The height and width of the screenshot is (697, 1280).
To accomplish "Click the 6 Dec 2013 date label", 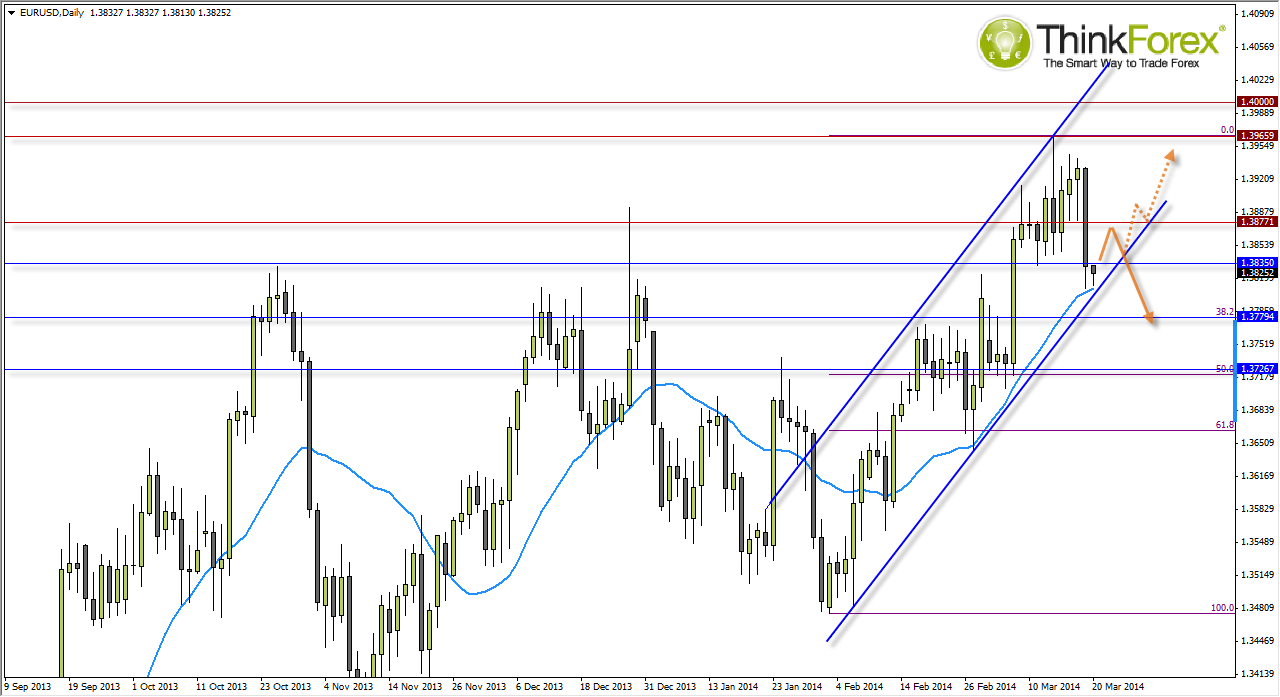I will (539, 687).
